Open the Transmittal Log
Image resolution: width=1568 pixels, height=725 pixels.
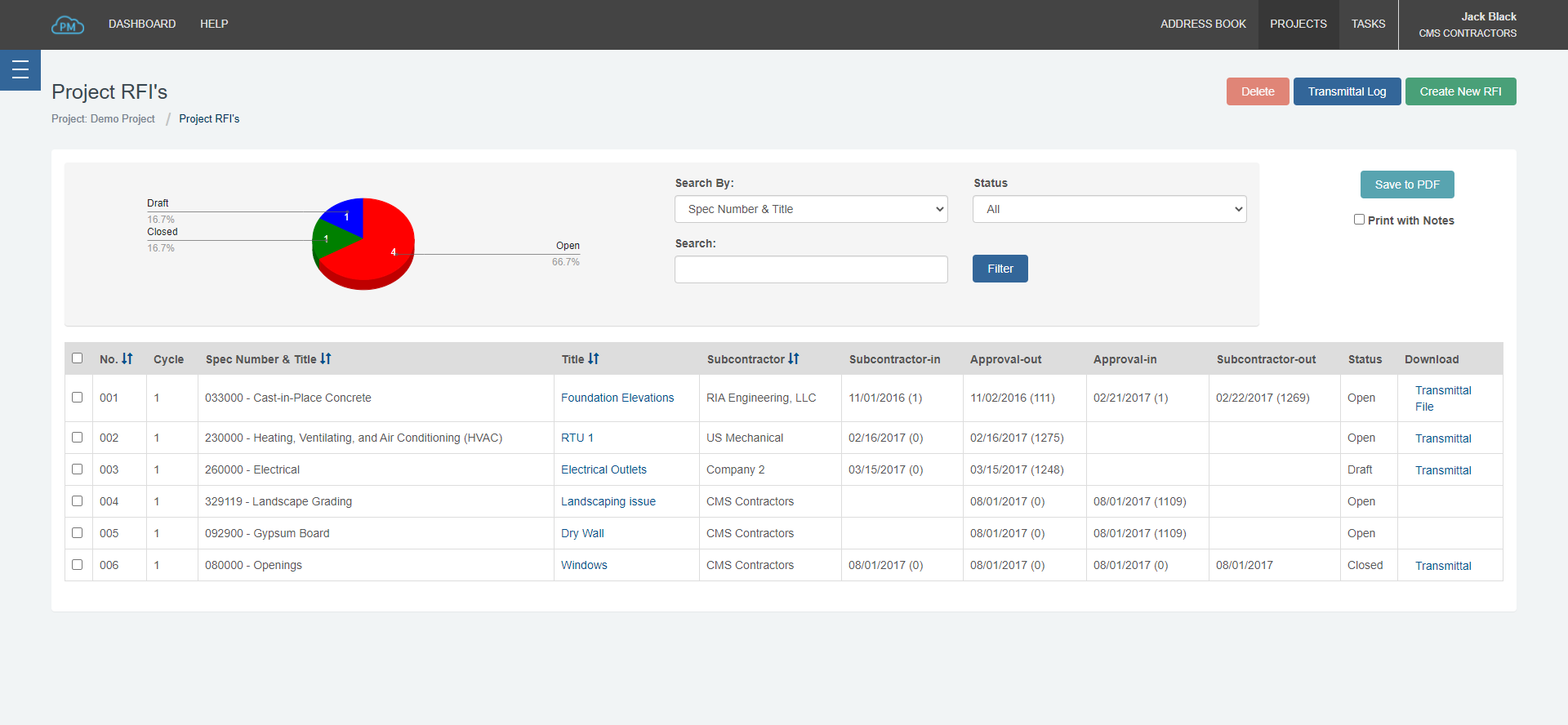pyautogui.click(x=1347, y=91)
